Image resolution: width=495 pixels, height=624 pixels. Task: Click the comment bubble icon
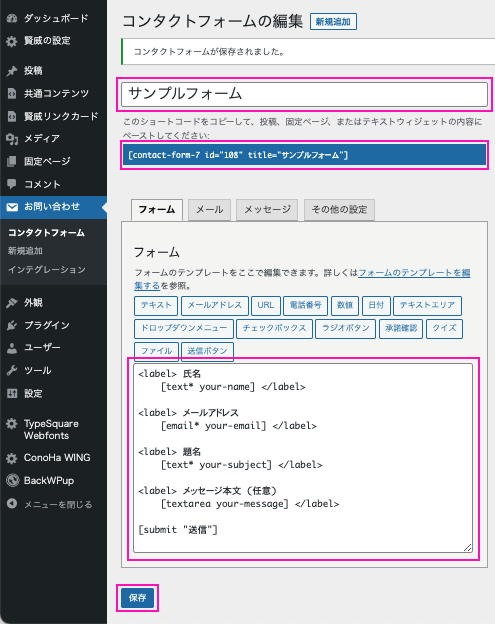(12, 184)
